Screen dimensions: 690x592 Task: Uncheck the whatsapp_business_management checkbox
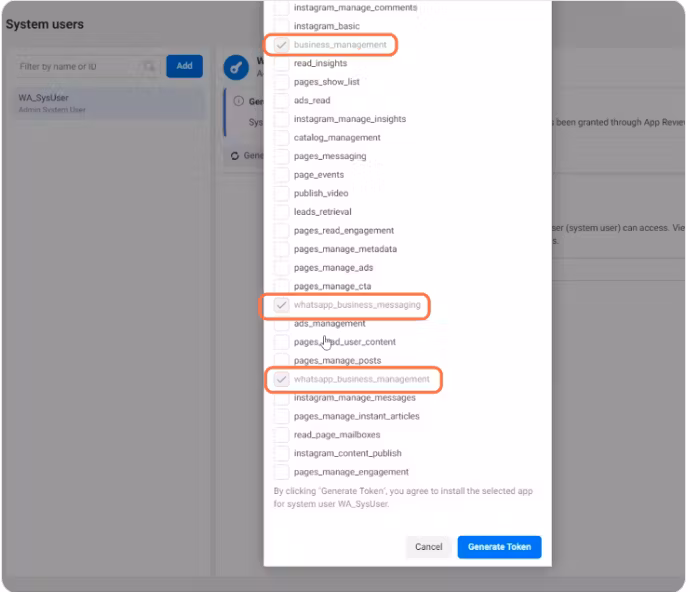(x=282, y=380)
